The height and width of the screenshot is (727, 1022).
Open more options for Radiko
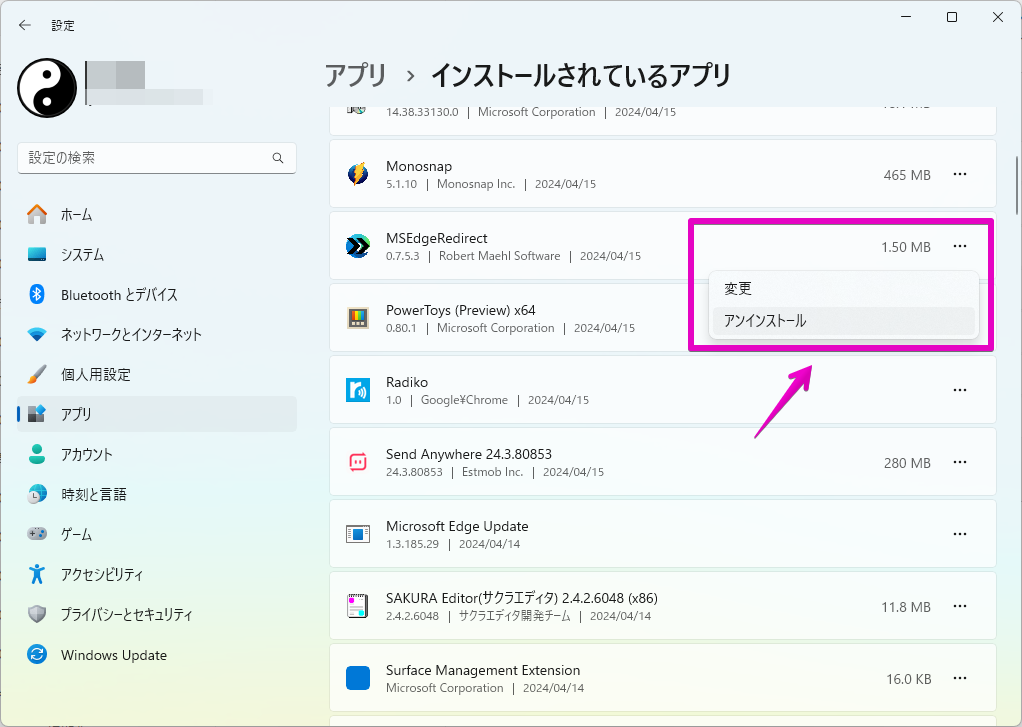(x=959, y=390)
